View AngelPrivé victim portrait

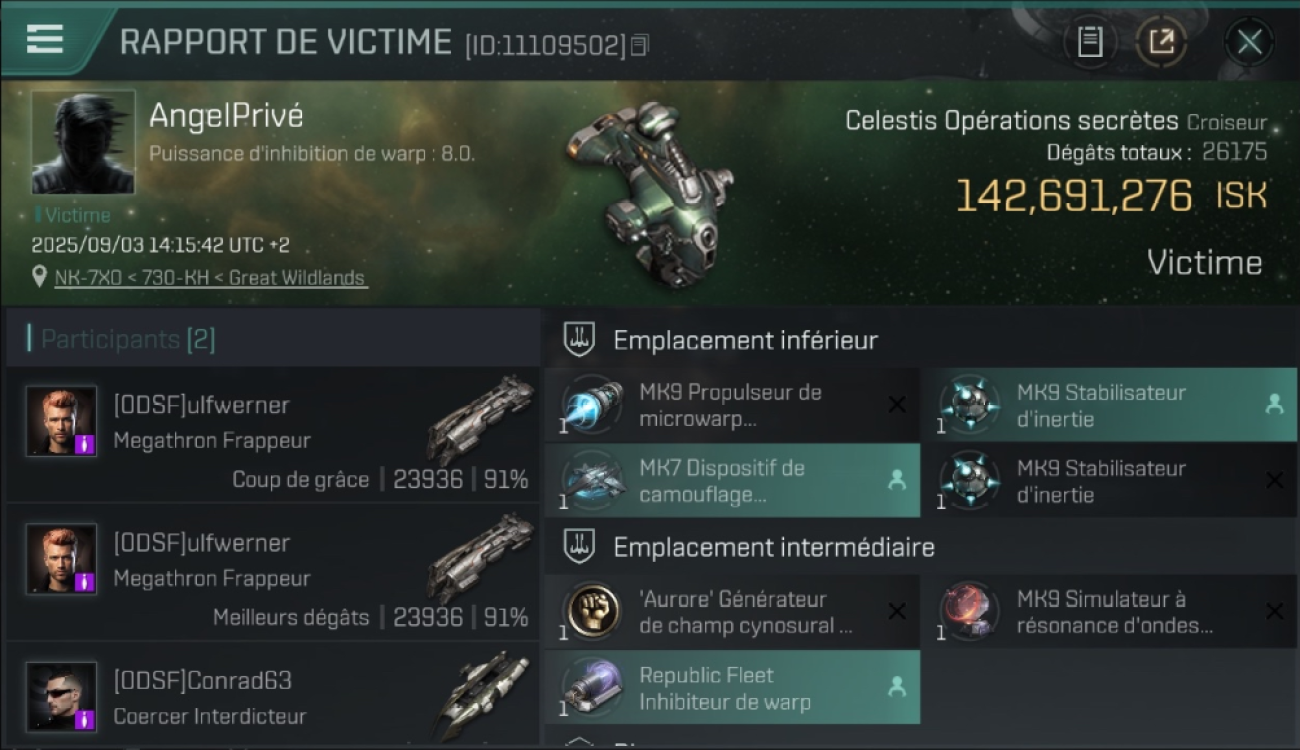(83, 142)
